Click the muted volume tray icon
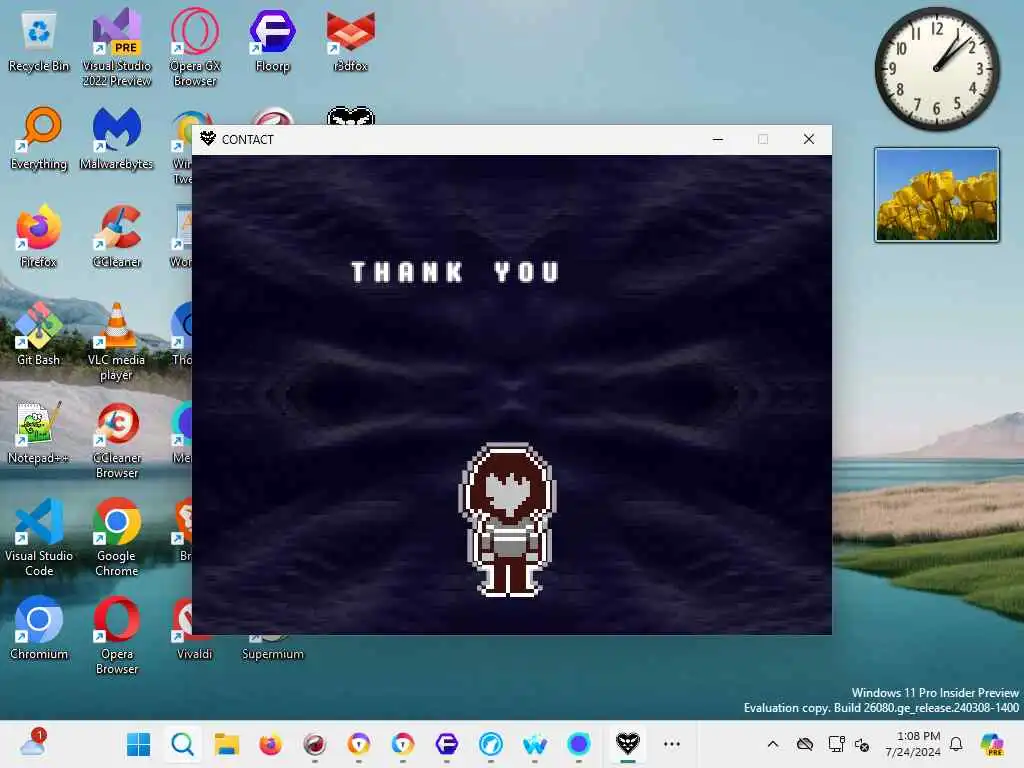Screen dimensions: 1024x768 (862, 744)
